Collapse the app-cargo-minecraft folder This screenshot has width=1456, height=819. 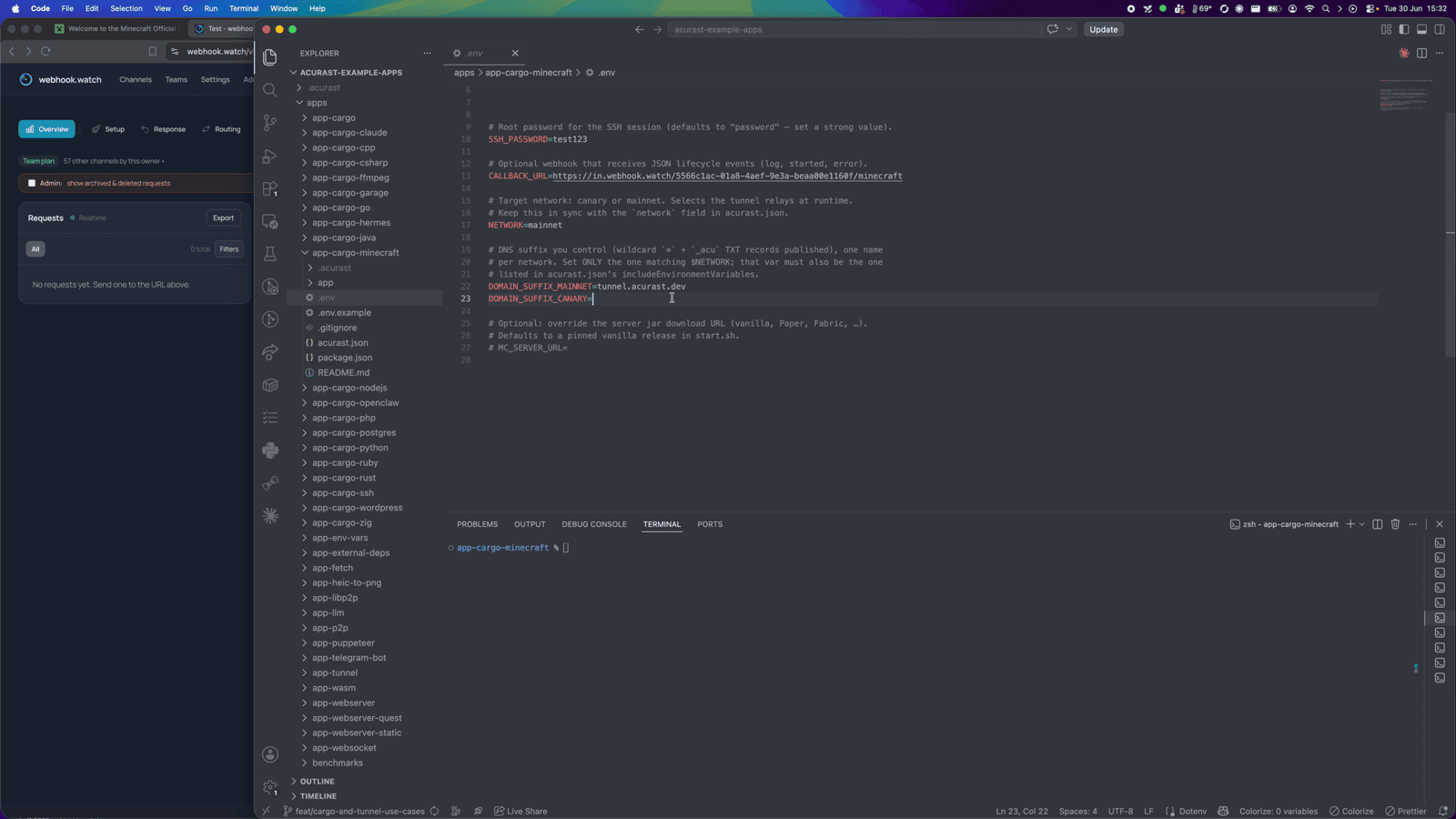tap(355, 253)
